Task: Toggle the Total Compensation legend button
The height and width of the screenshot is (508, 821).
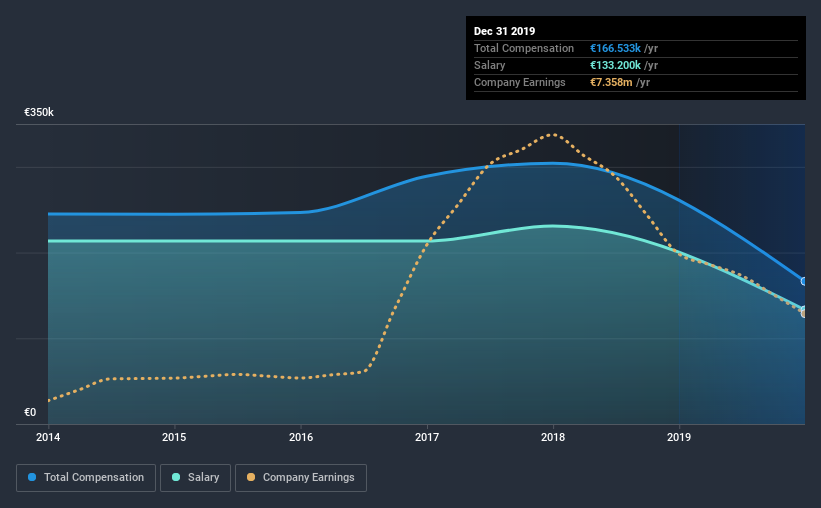Action: (86, 478)
